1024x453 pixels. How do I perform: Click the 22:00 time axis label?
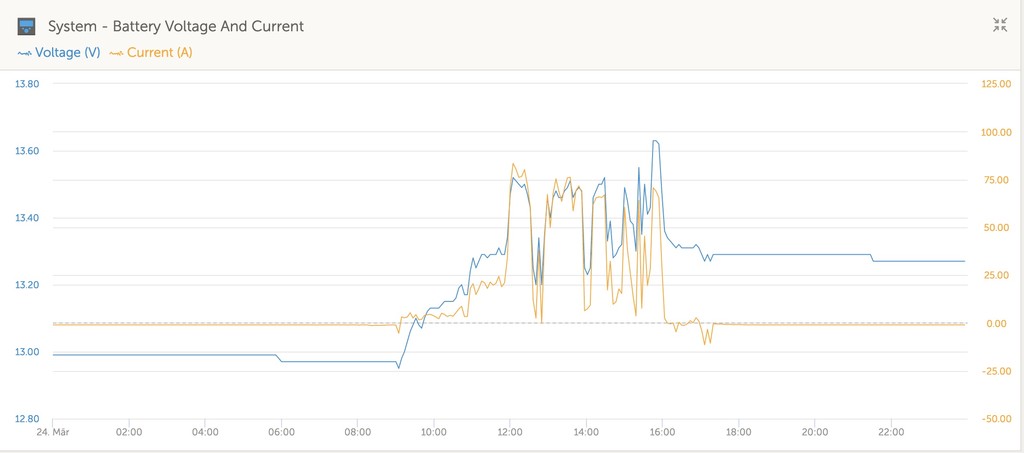[891, 432]
